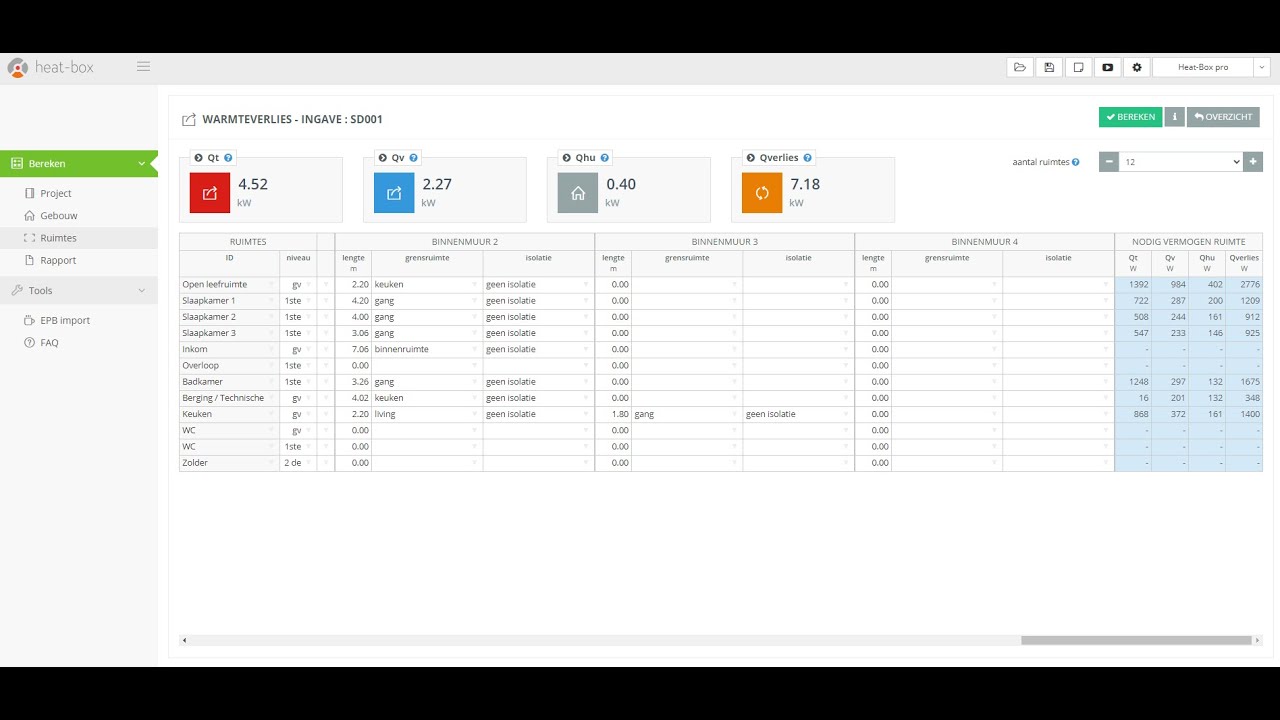Image resolution: width=1280 pixels, height=720 pixels.
Task: Edit binnenmuur 2 lengte 7.06 for Inkom
Action: pos(353,350)
